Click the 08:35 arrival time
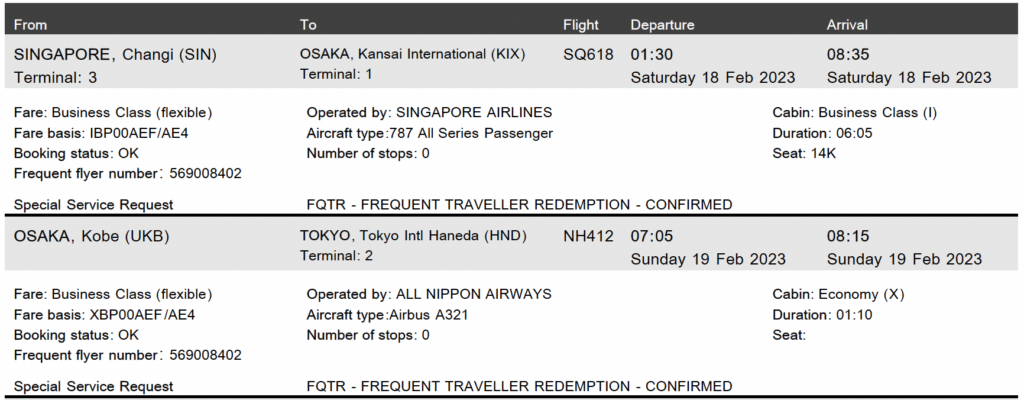Viewport: 1024px width, 400px height. tap(848, 54)
